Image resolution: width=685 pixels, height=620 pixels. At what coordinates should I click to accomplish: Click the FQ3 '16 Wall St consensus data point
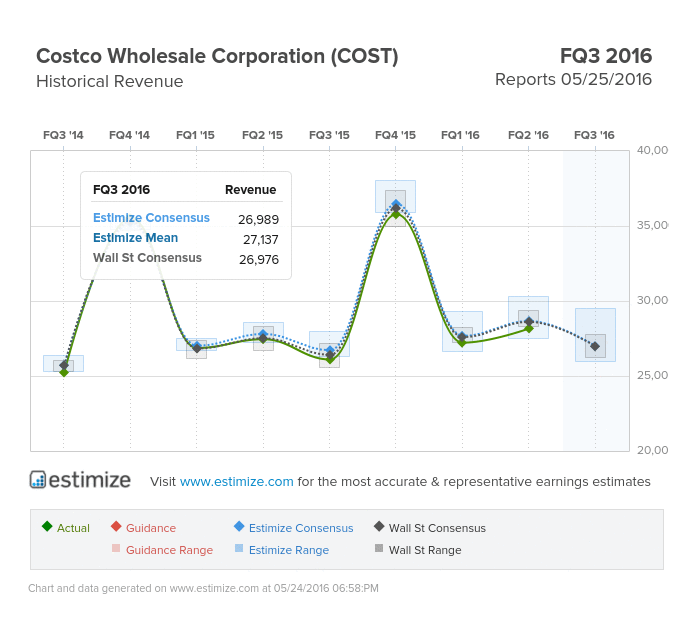point(595,346)
